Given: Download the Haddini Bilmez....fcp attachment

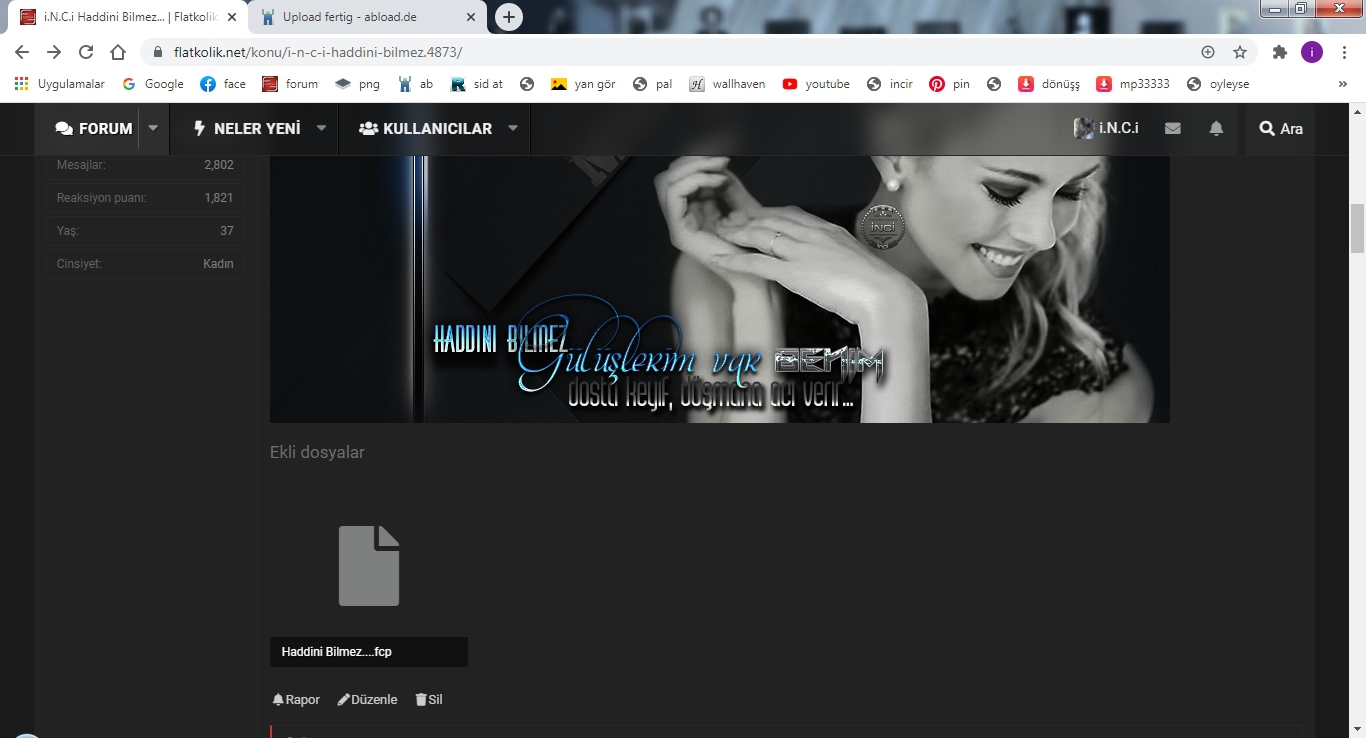Looking at the screenshot, I should coord(337,652).
